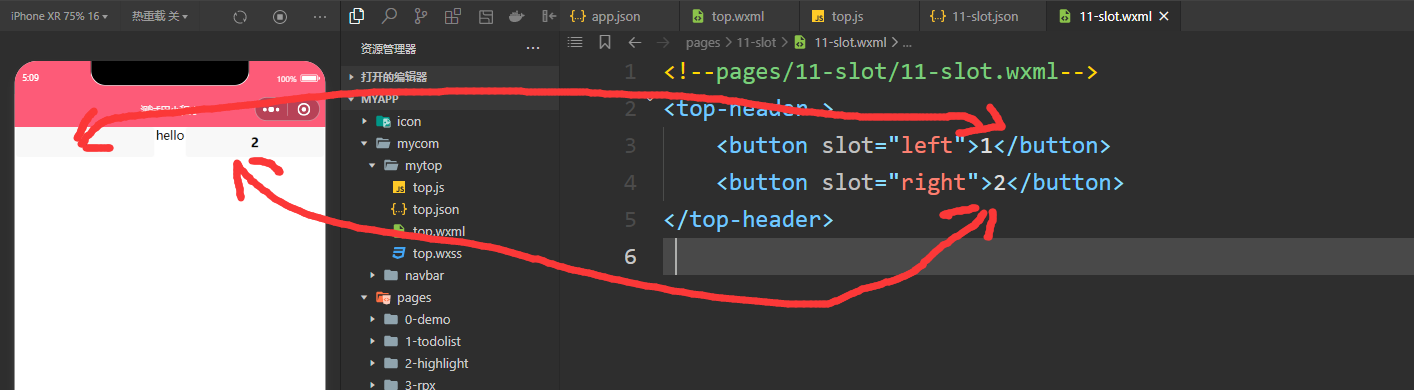Click the 资源管理器 panel title
This screenshot has width=1414, height=390.
pyautogui.click(x=389, y=48)
